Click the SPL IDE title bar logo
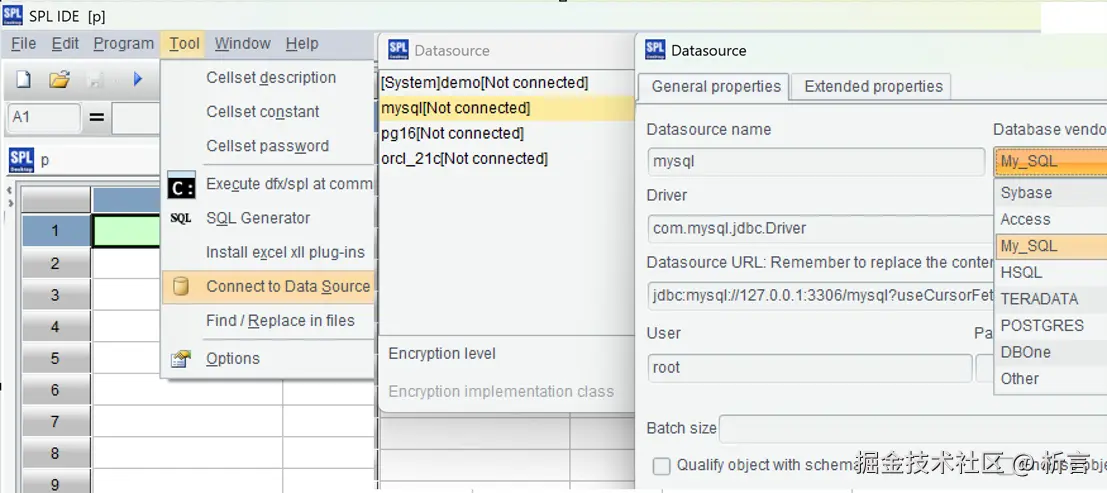The width and height of the screenshot is (1107, 493). coord(13,15)
